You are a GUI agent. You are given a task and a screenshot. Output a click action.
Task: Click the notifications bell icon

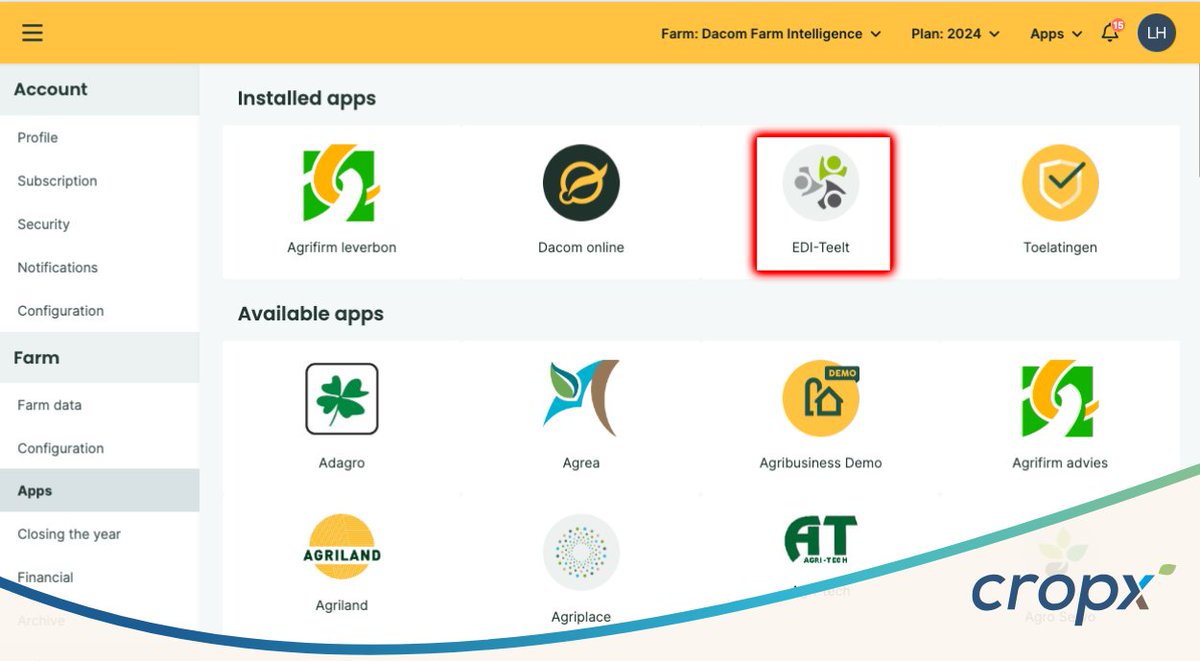pos(1110,33)
